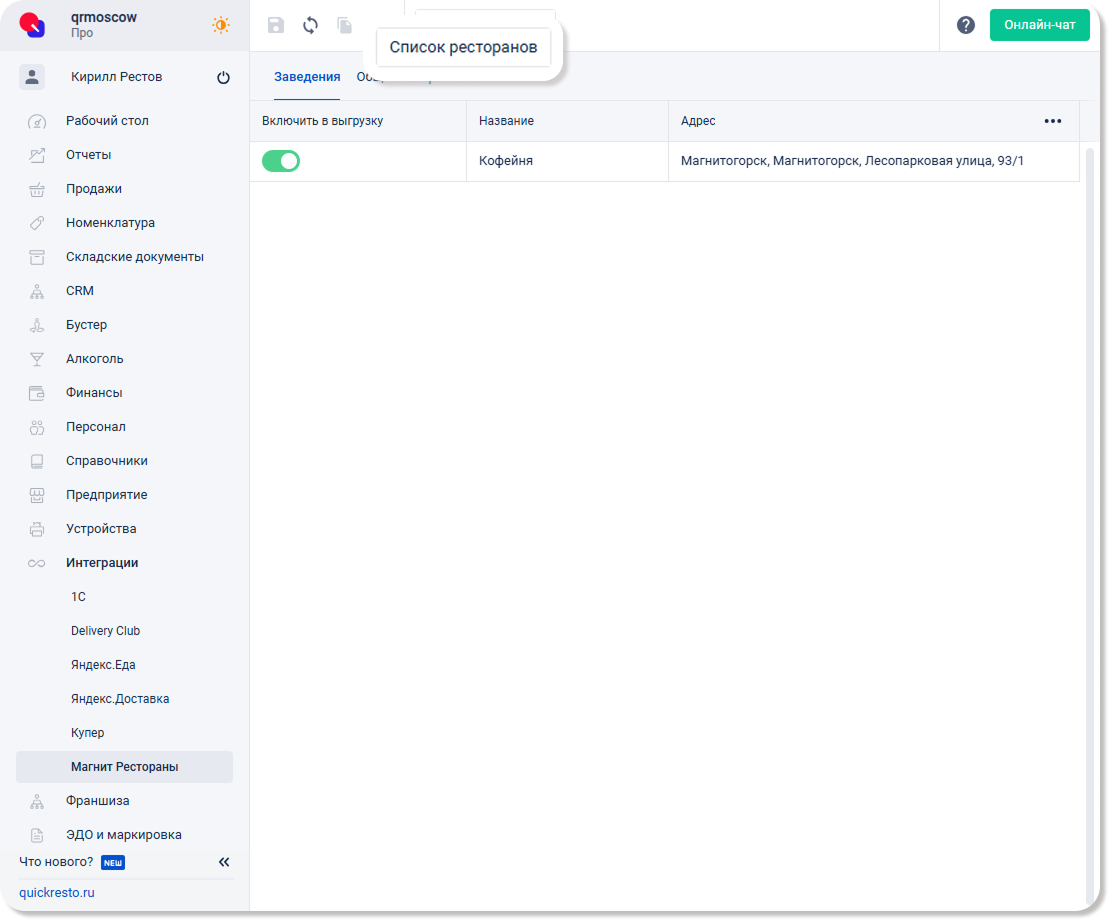Click the Что нового? link
Viewport: 1109px width, 920px height.
56,862
